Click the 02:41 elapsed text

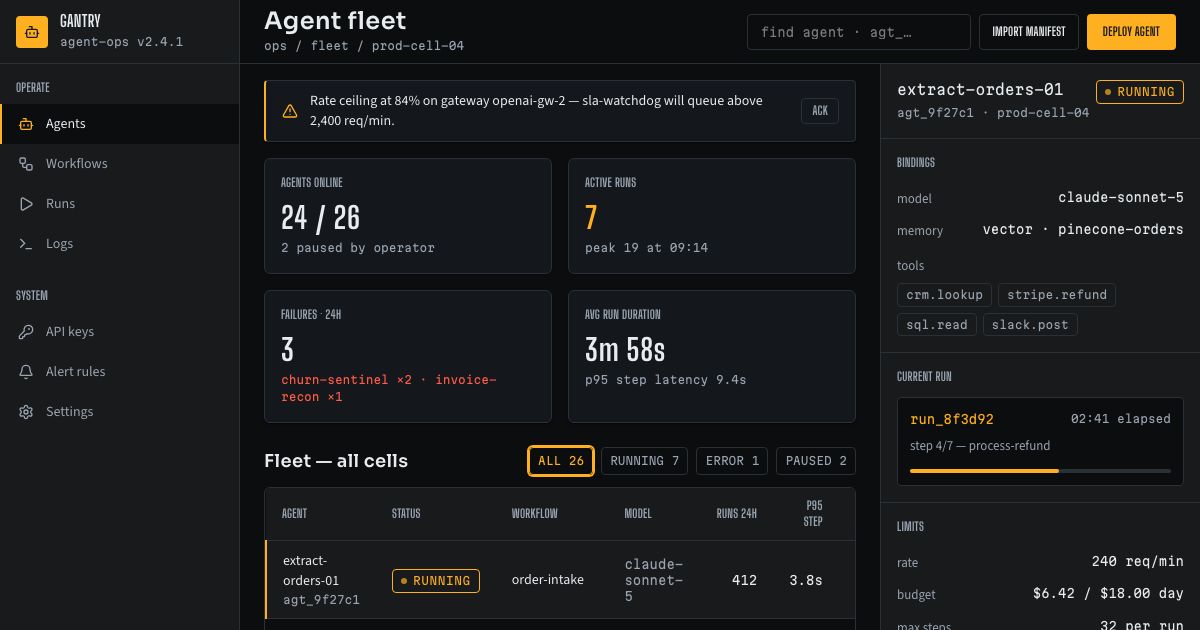click(1121, 419)
